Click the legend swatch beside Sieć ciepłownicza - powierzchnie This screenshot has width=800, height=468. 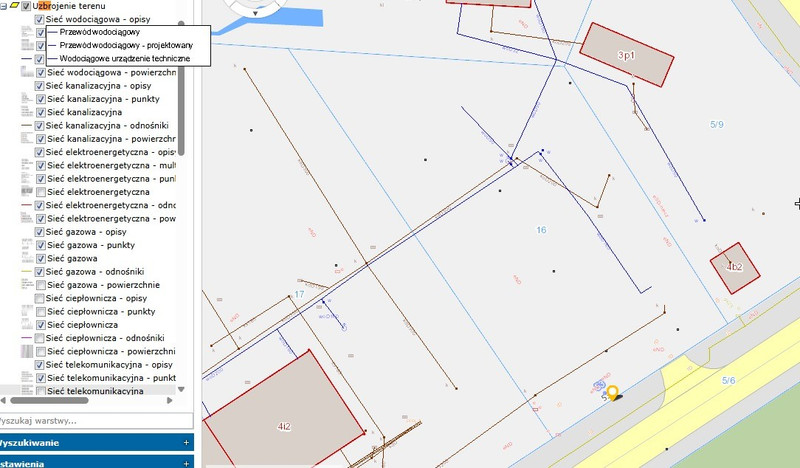click(27, 352)
